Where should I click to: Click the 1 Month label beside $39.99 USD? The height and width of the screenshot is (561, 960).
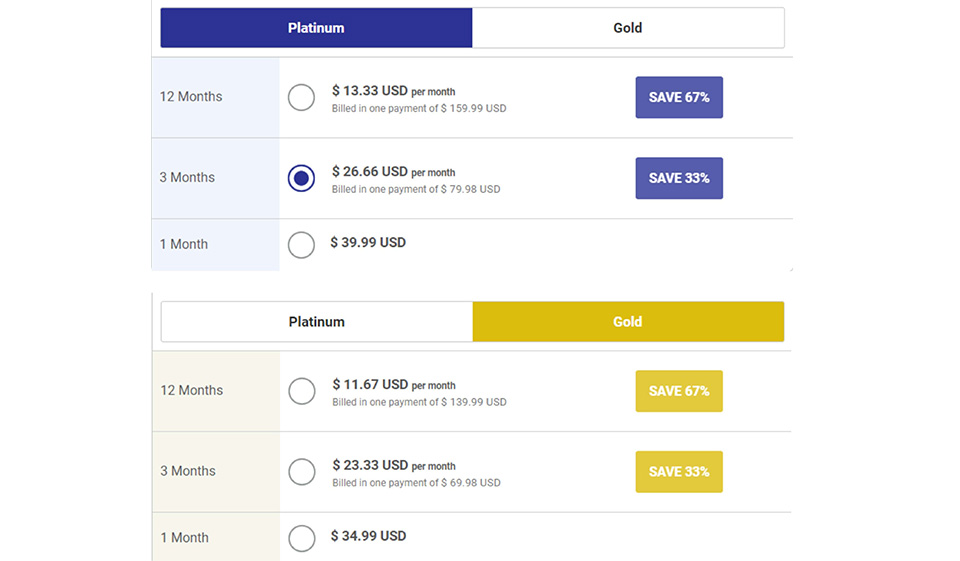click(x=184, y=244)
